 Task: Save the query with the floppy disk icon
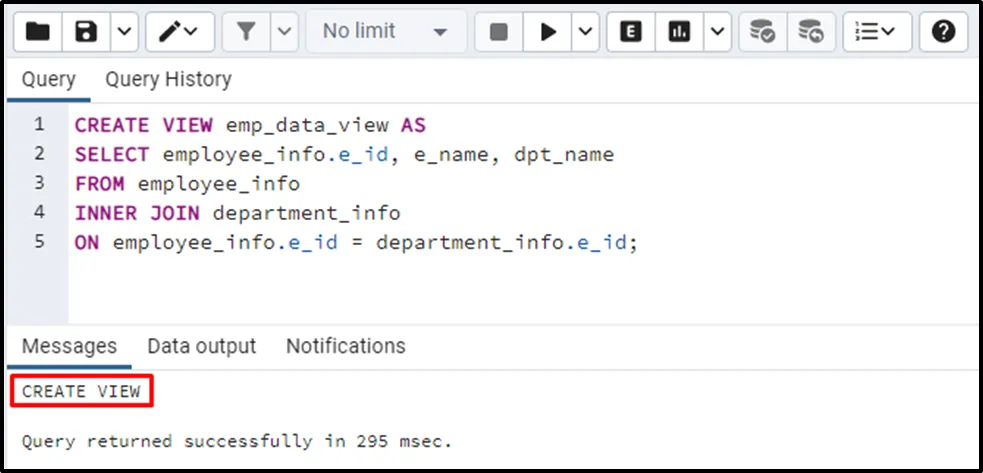point(87,32)
